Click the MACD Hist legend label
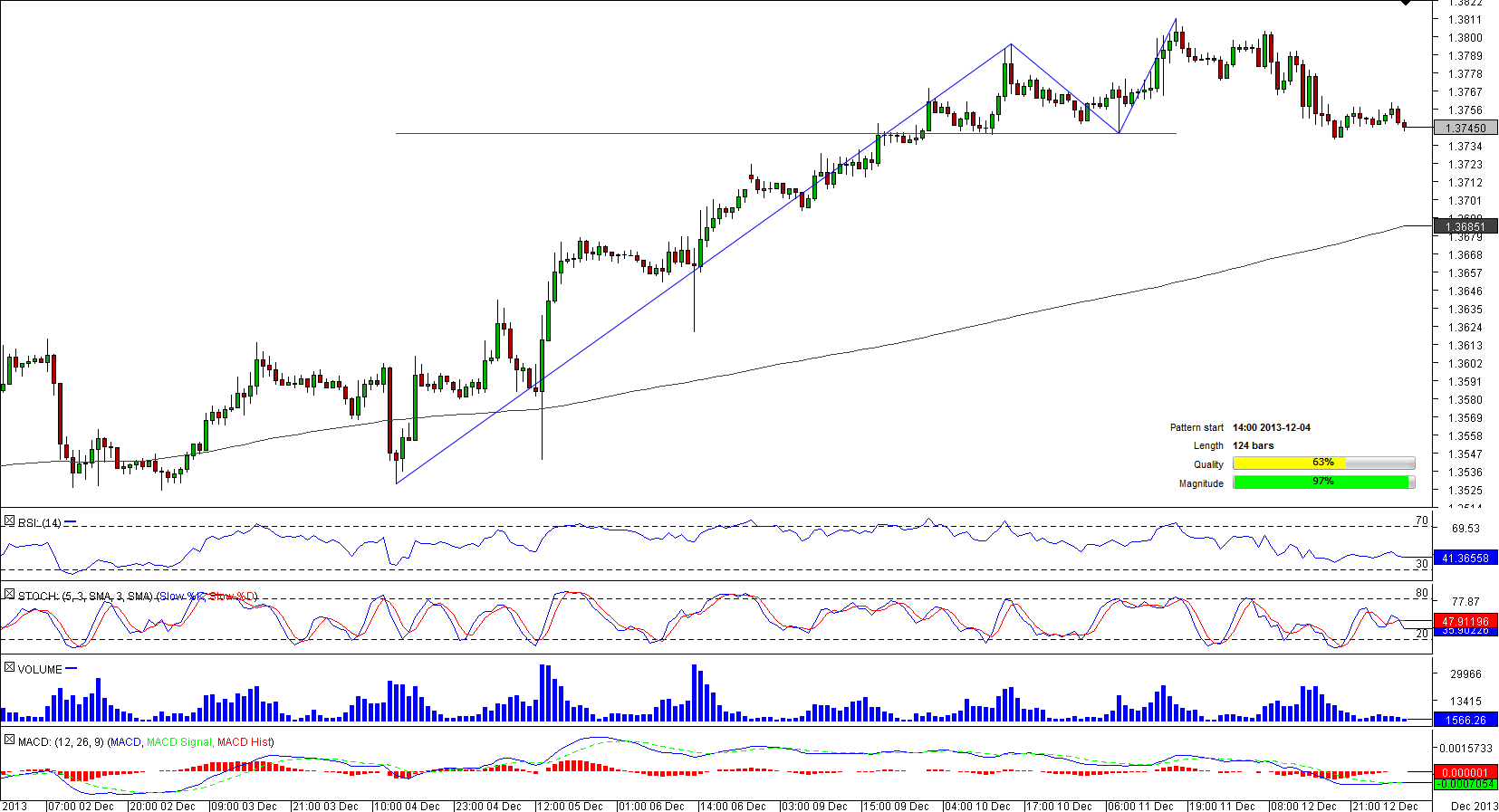This screenshot has height=812, width=1499. [245, 742]
